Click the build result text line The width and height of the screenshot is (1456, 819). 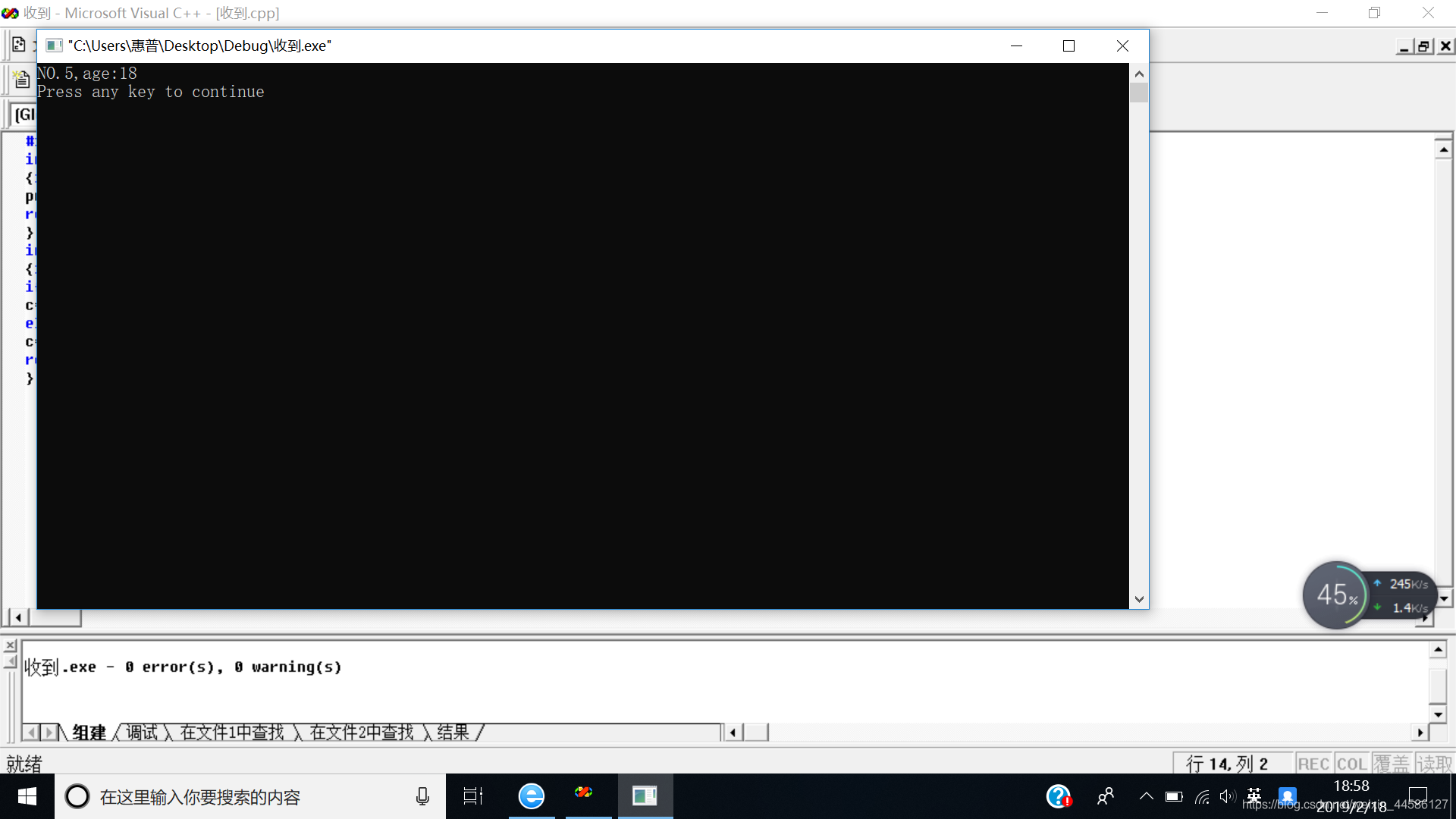(x=183, y=667)
